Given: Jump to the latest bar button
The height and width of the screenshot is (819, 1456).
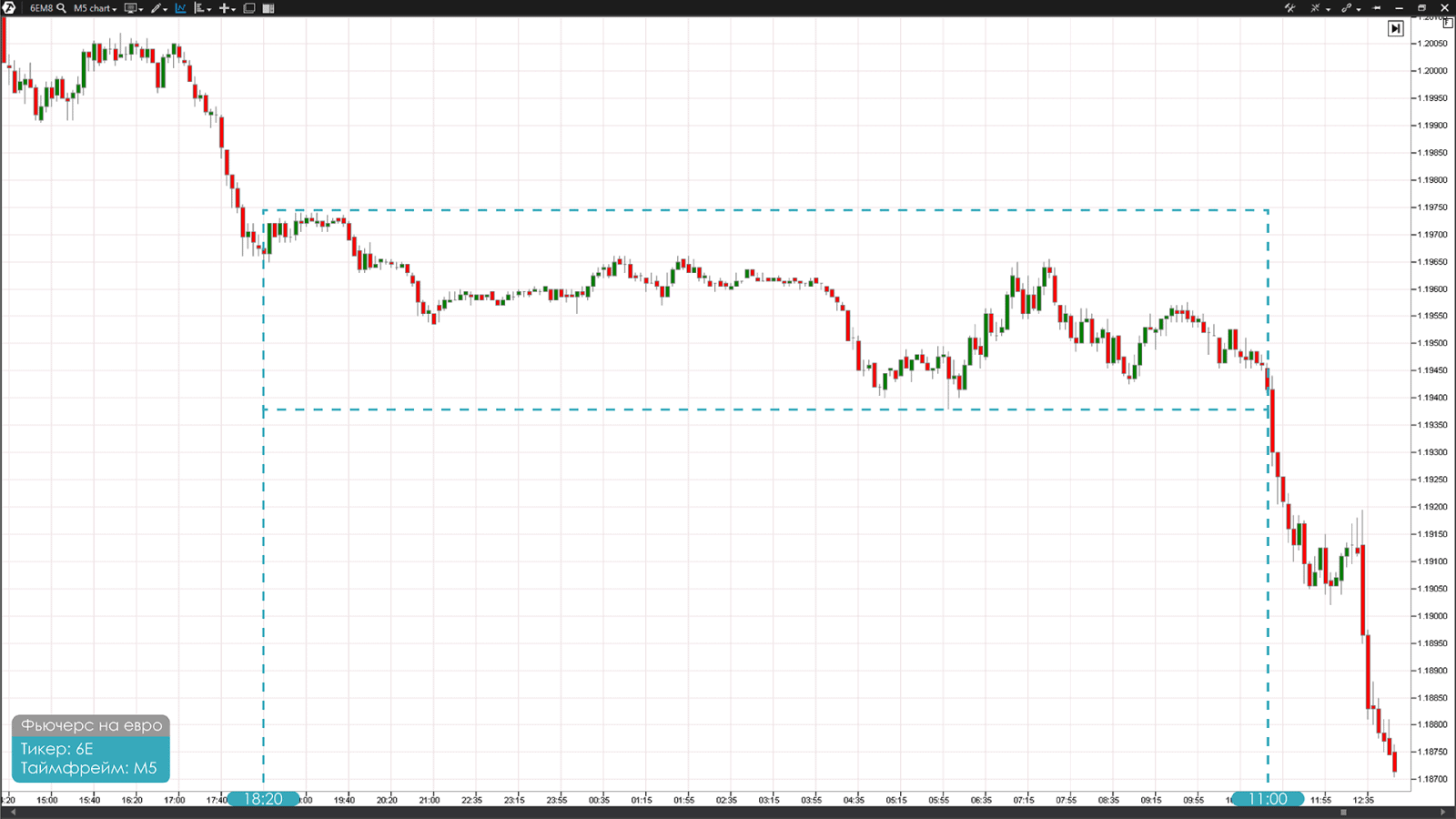Looking at the screenshot, I should [x=1395, y=29].
